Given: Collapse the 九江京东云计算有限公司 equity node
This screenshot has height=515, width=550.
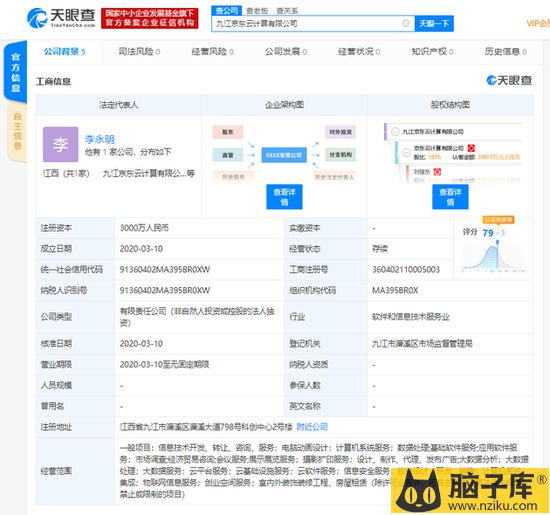Looking at the screenshot, I should coord(395,132).
